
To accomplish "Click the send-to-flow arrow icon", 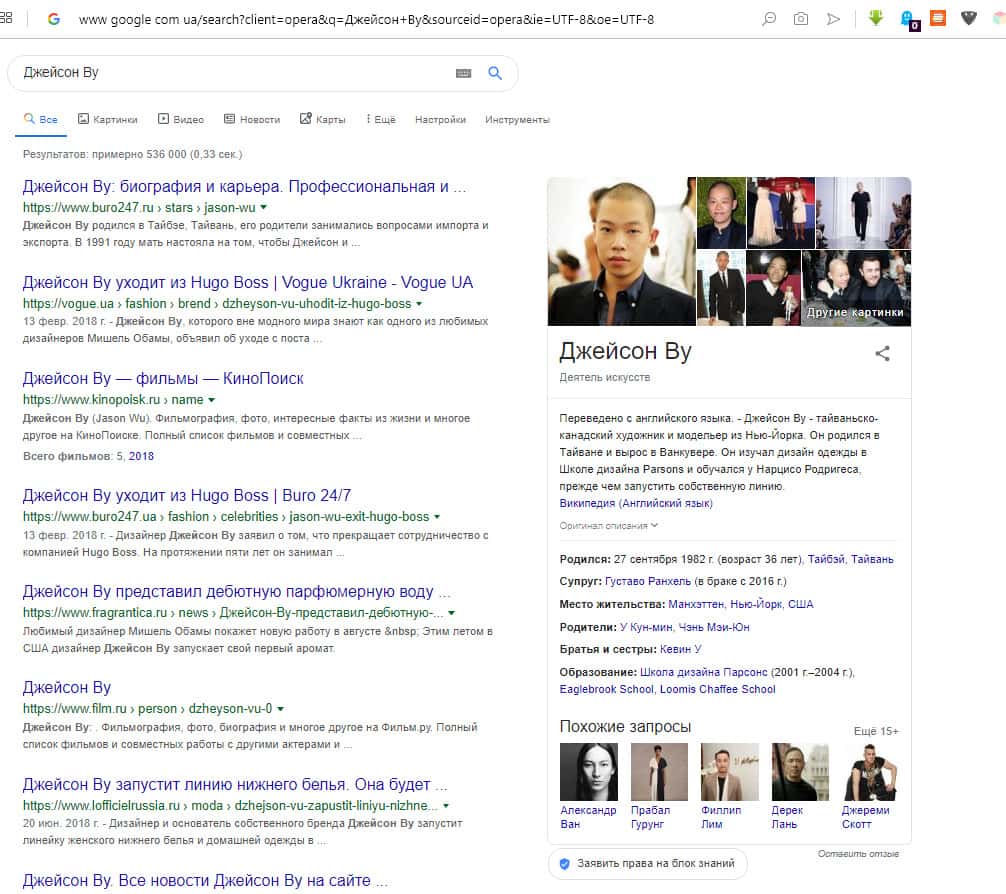I will pyautogui.click(x=833, y=19).
